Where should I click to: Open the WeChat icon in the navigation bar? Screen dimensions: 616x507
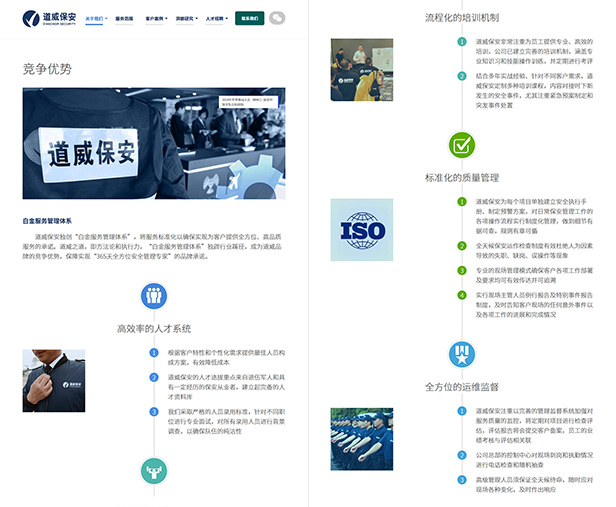tap(277, 18)
